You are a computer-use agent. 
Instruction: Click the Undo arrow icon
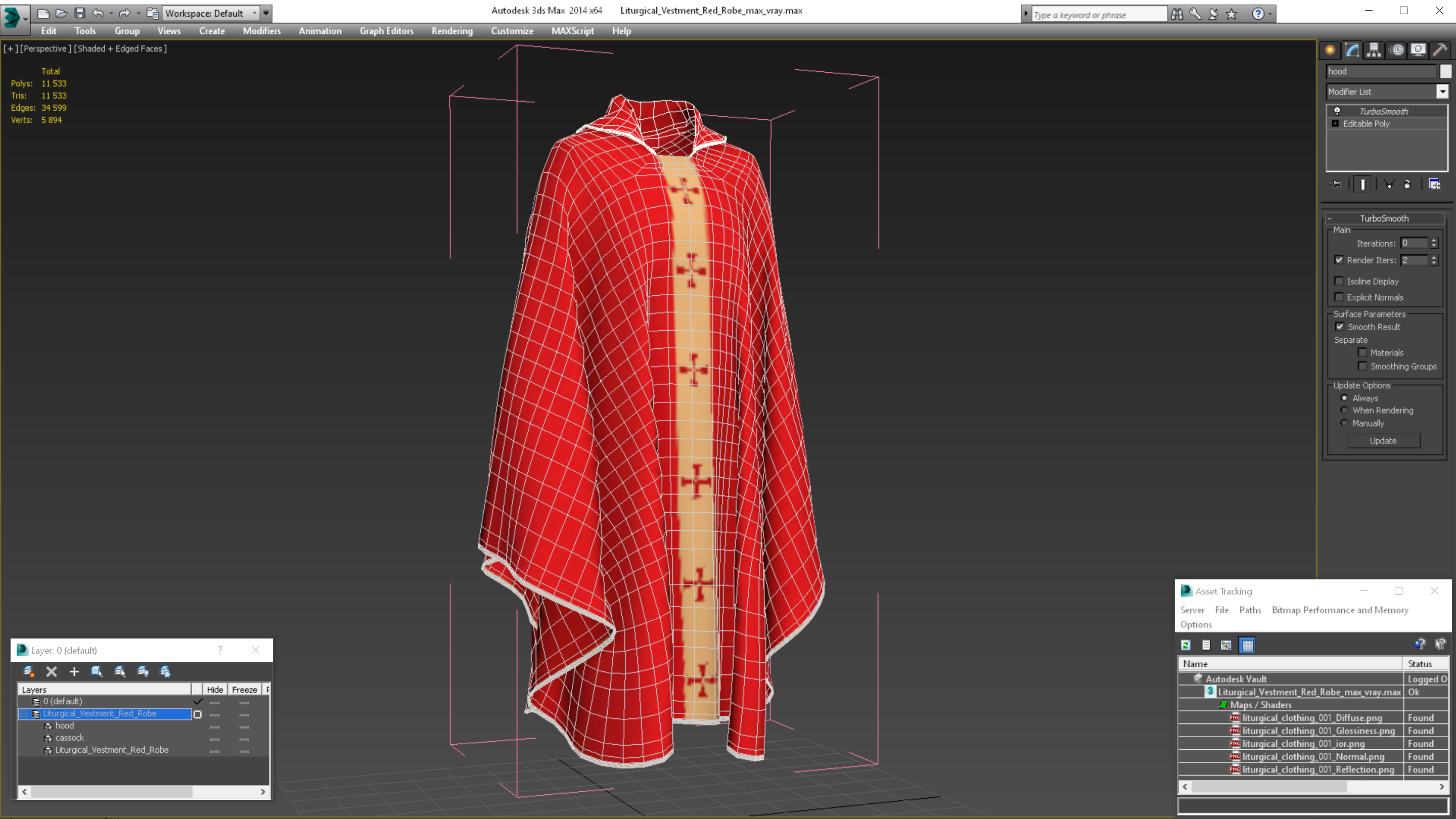pyautogui.click(x=98, y=13)
